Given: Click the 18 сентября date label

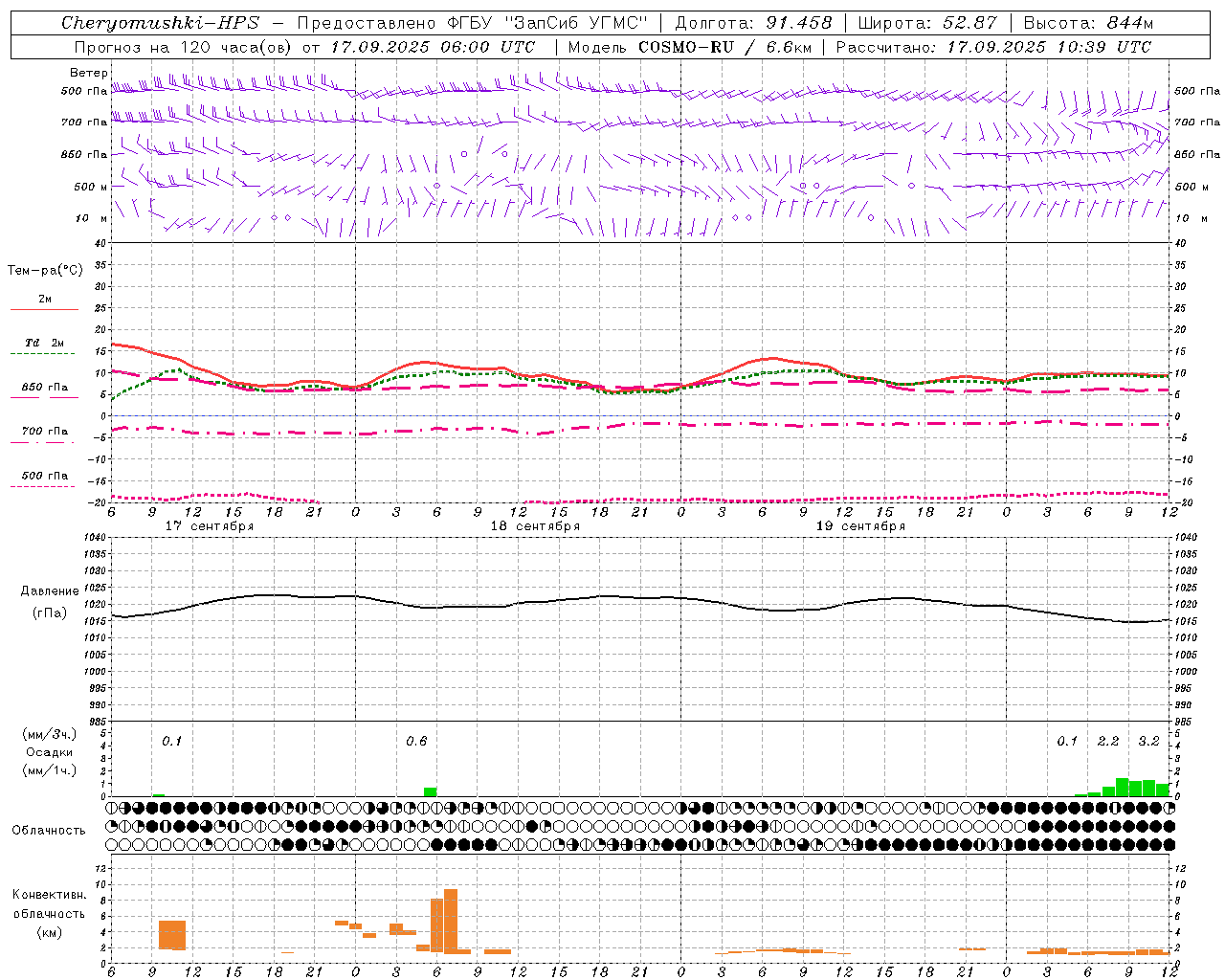Looking at the screenshot, I should (x=535, y=526).
